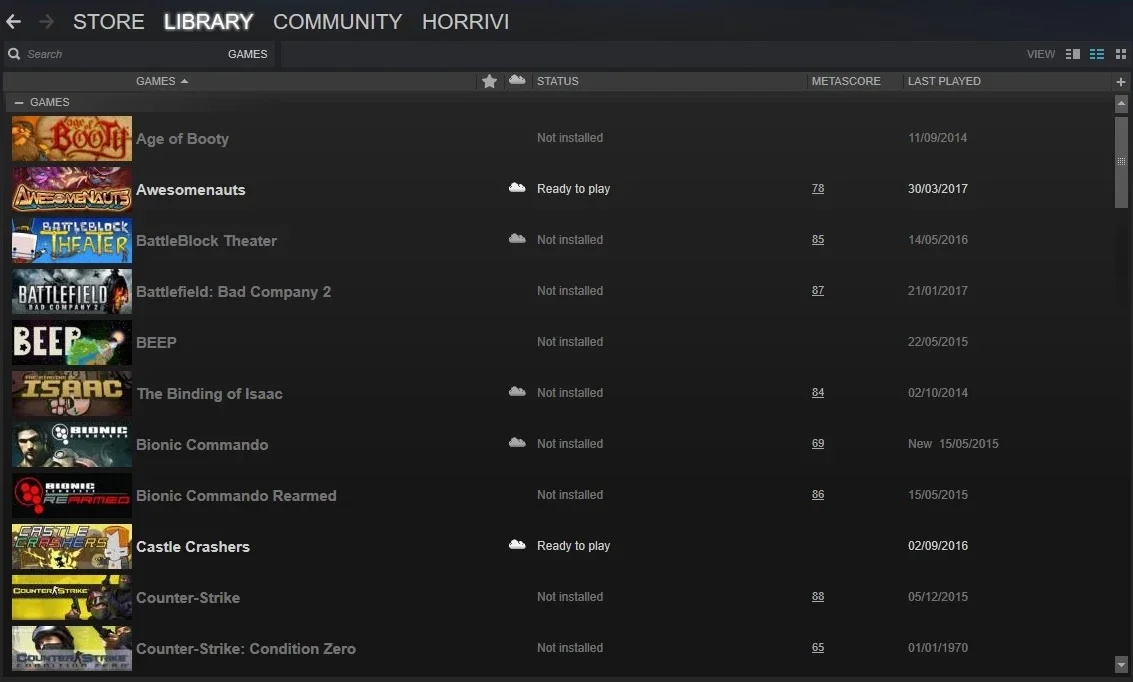Select the BEEP title
Screen dimensions: 1133x682
(156, 342)
